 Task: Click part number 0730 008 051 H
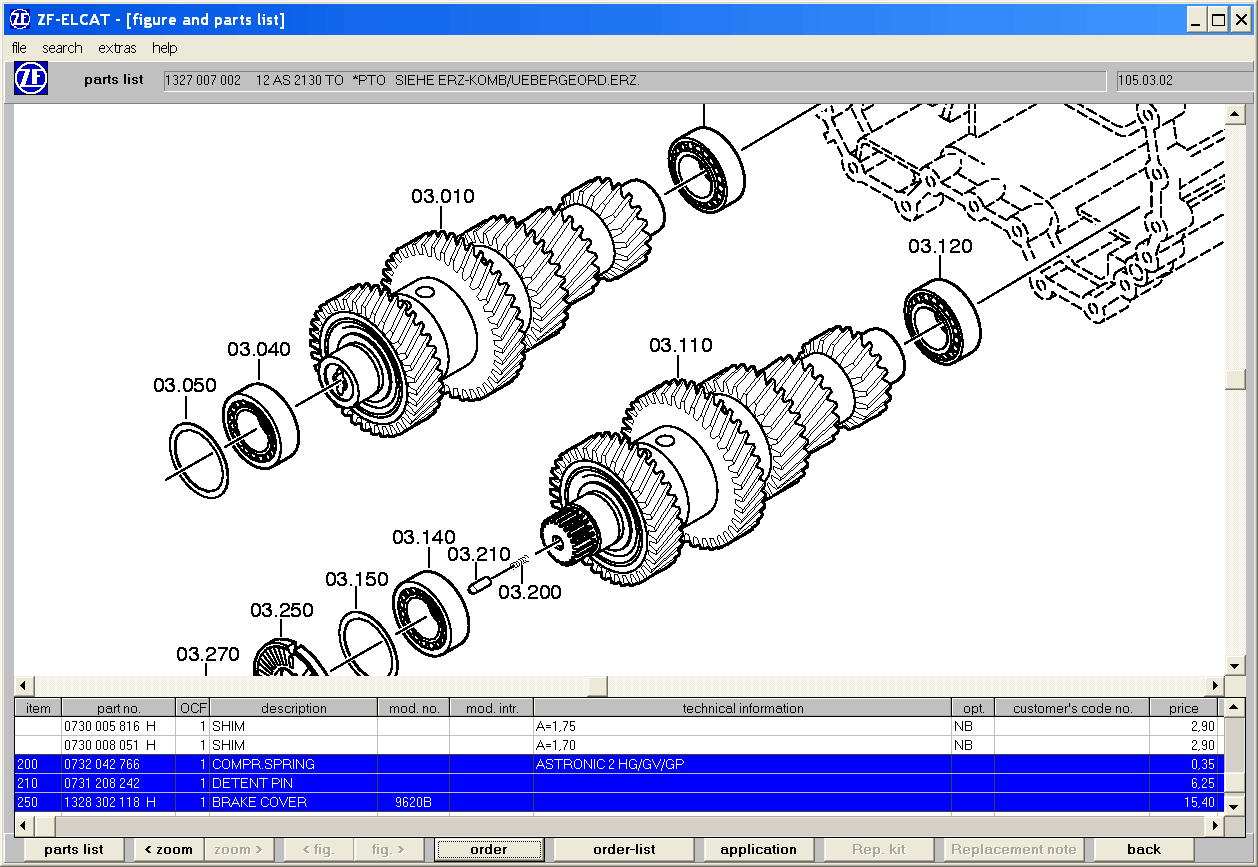coord(110,745)
